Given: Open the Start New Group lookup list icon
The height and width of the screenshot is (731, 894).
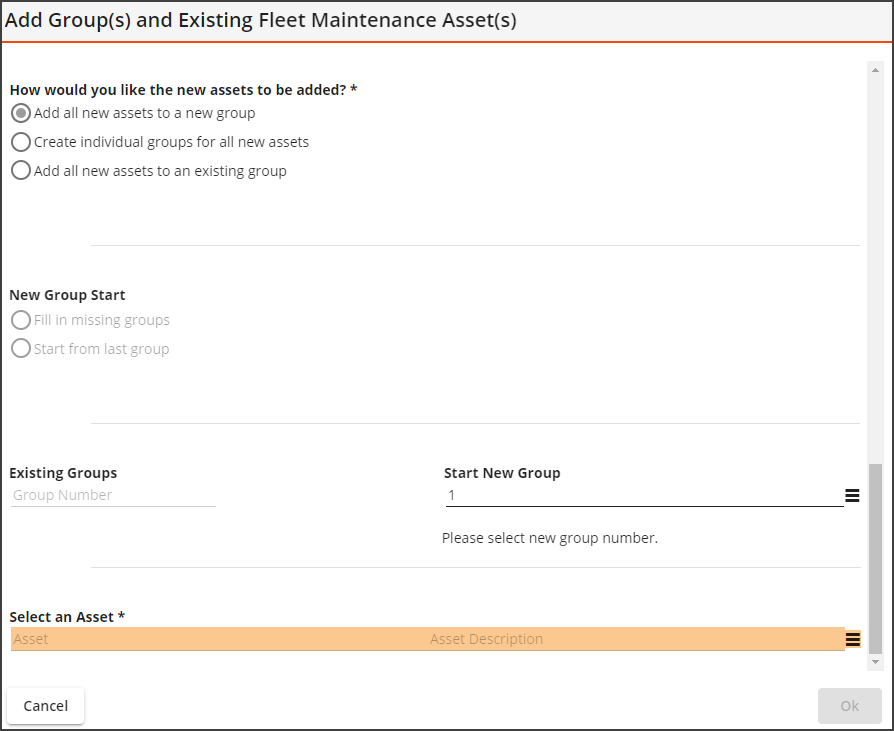Looking at the screenshot, I should [x=852, y=496].
